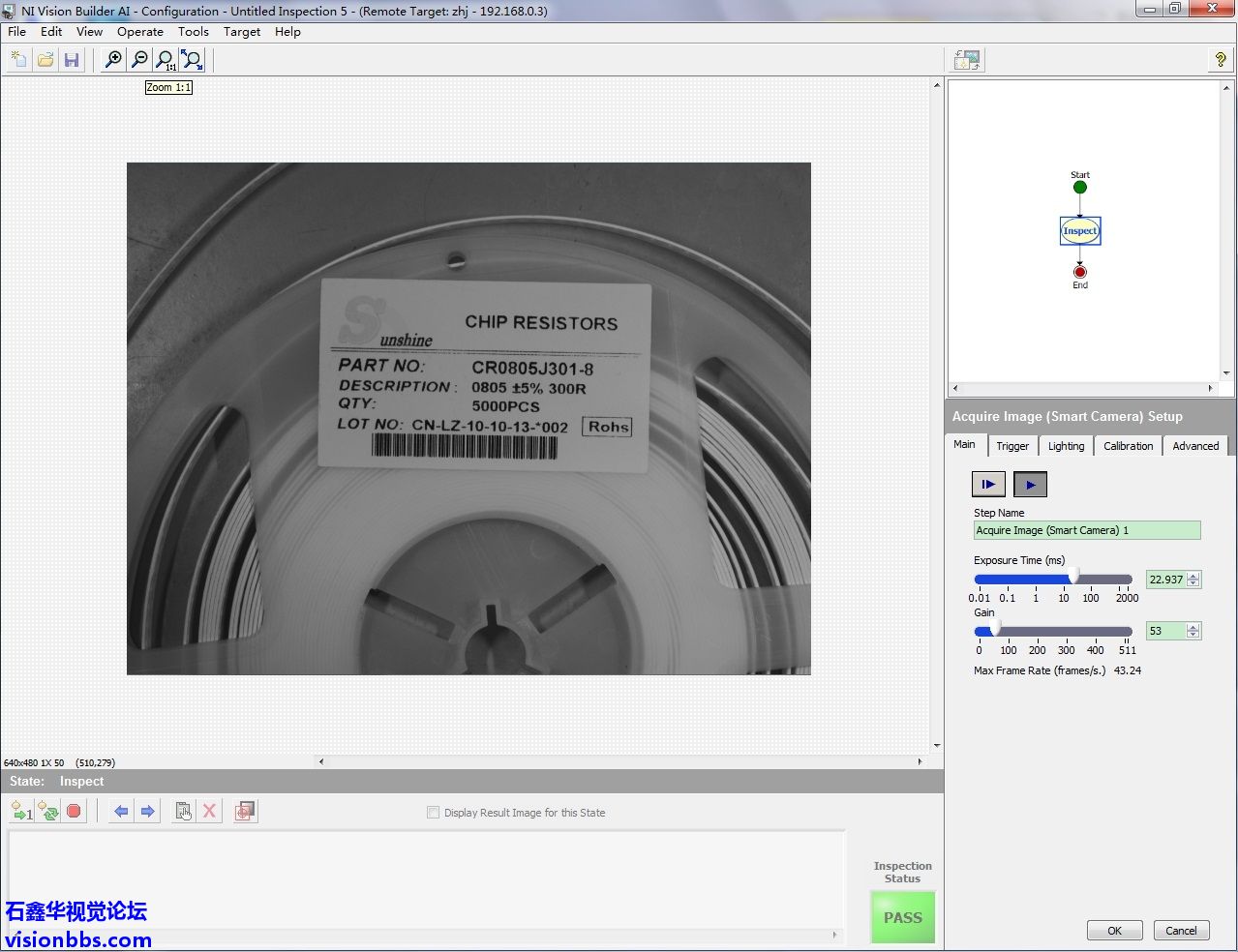The image size is (1238, 952).
Task: Switch to the Calibration tab
Action: 1128,446
